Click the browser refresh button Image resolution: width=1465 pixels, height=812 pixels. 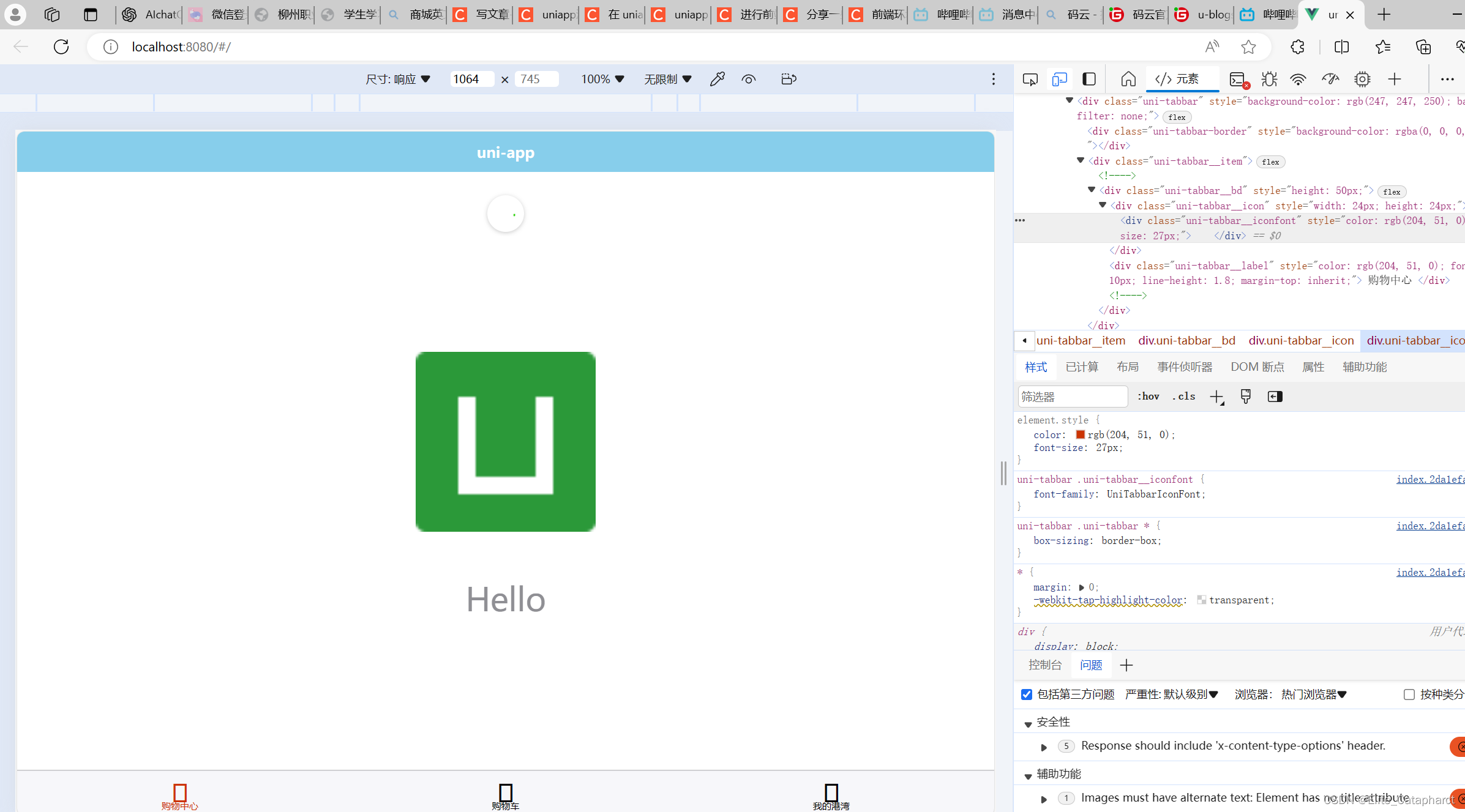coord(61,47)
